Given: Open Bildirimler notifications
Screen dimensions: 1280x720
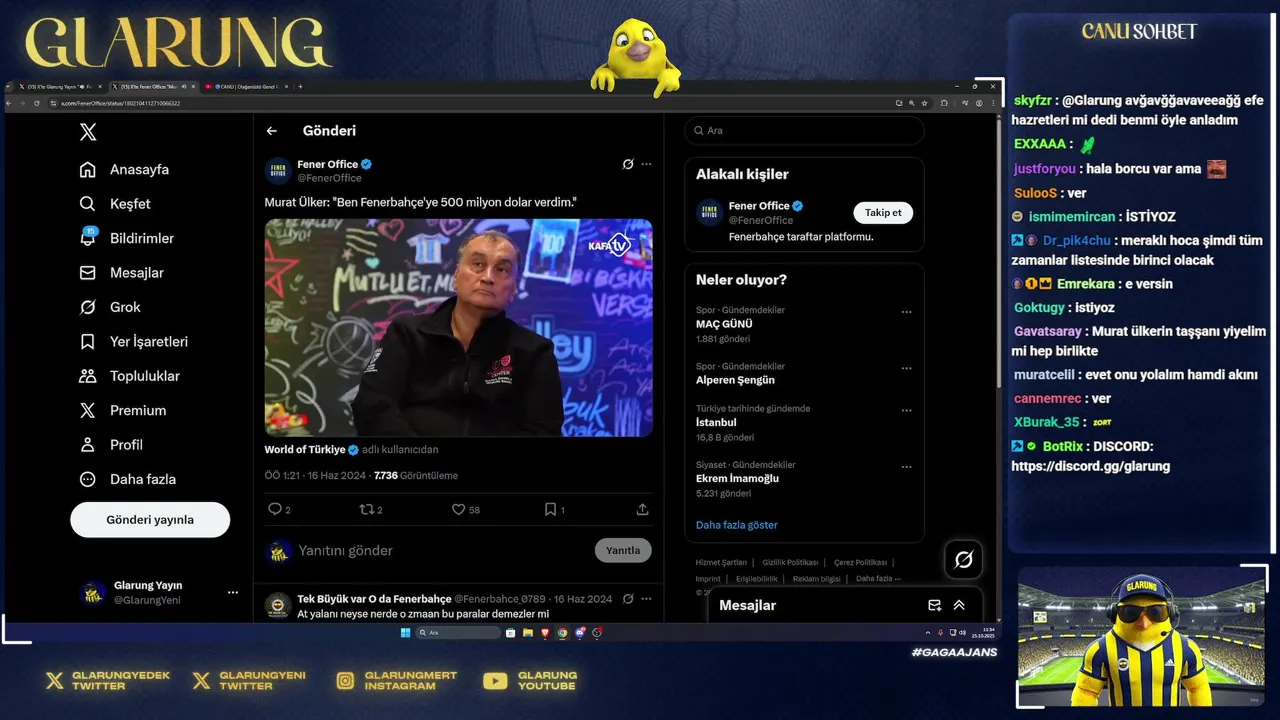Looking at the screenshot, I should 127,238.
